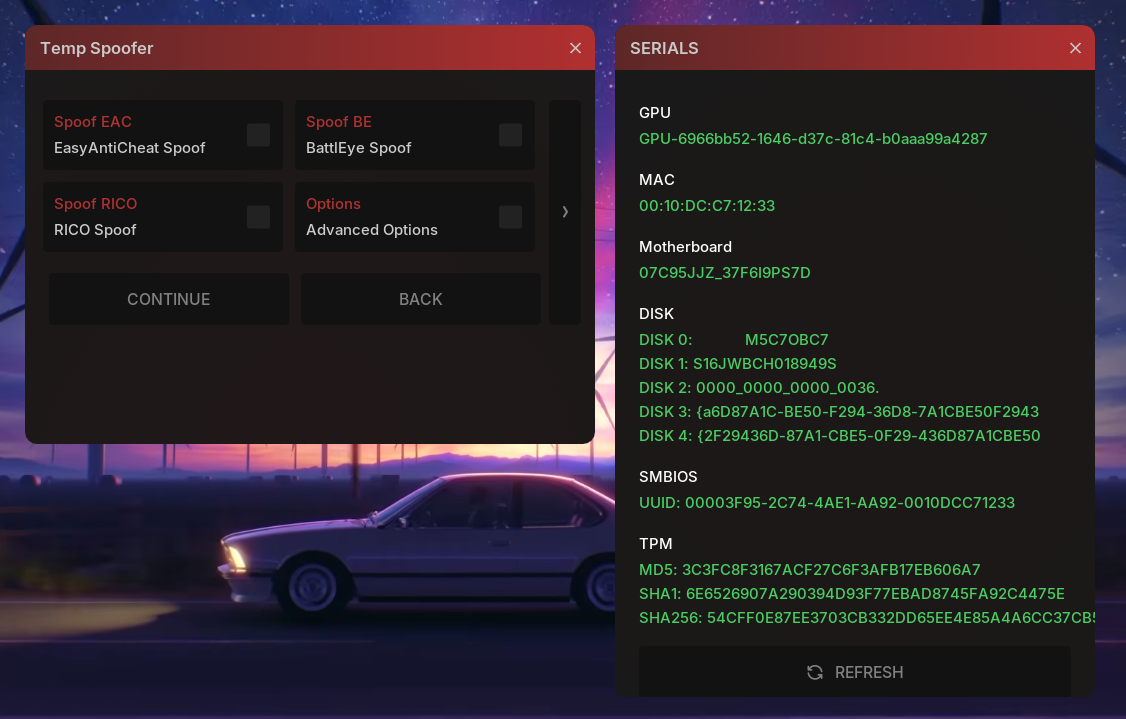This screenshot has height=719, width=1126.
Task: Click the refresh arrows icon
Action: coord(815,672)
